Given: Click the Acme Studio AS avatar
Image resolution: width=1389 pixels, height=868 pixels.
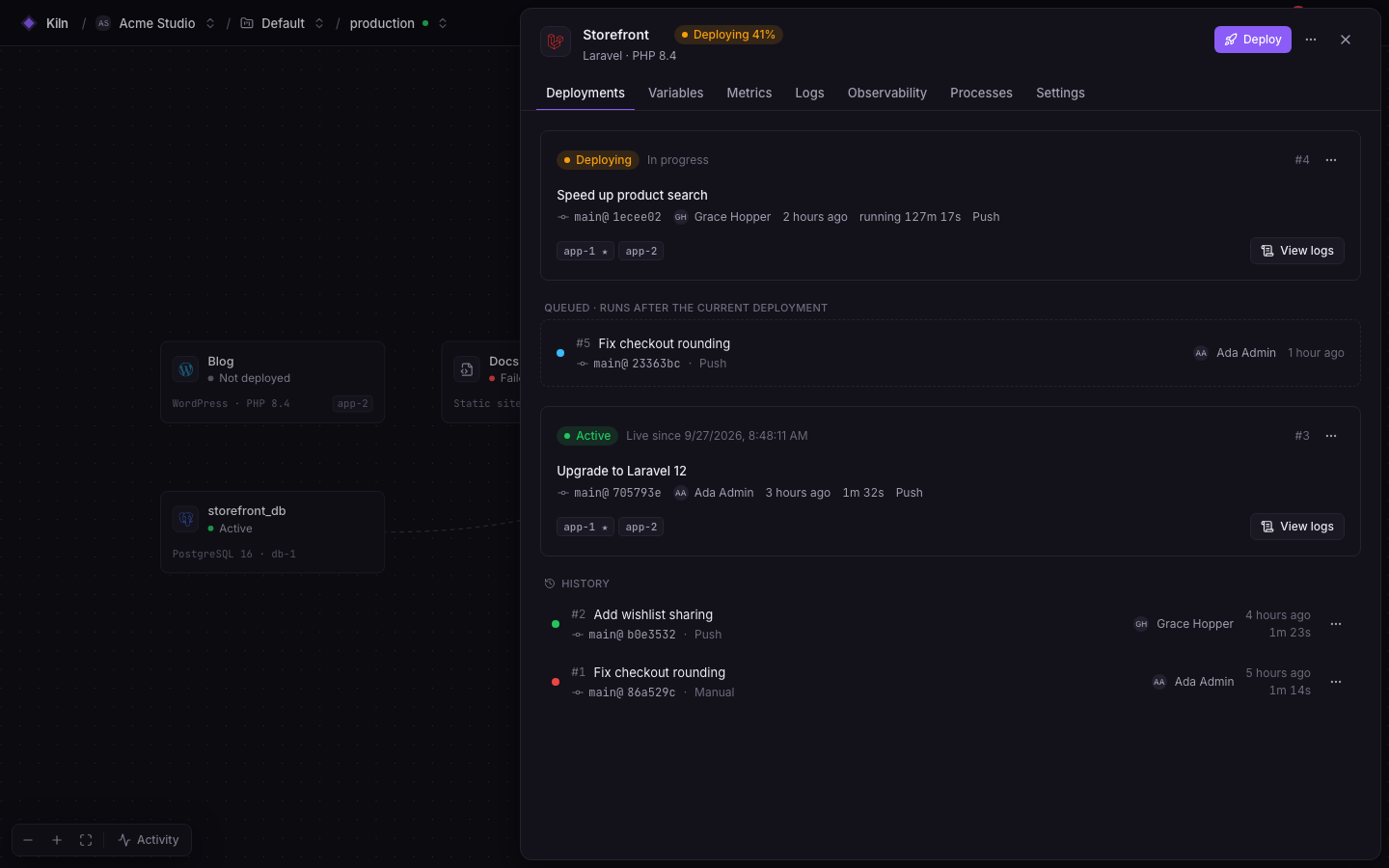Looking at the screenshot, I should (103, 23).
